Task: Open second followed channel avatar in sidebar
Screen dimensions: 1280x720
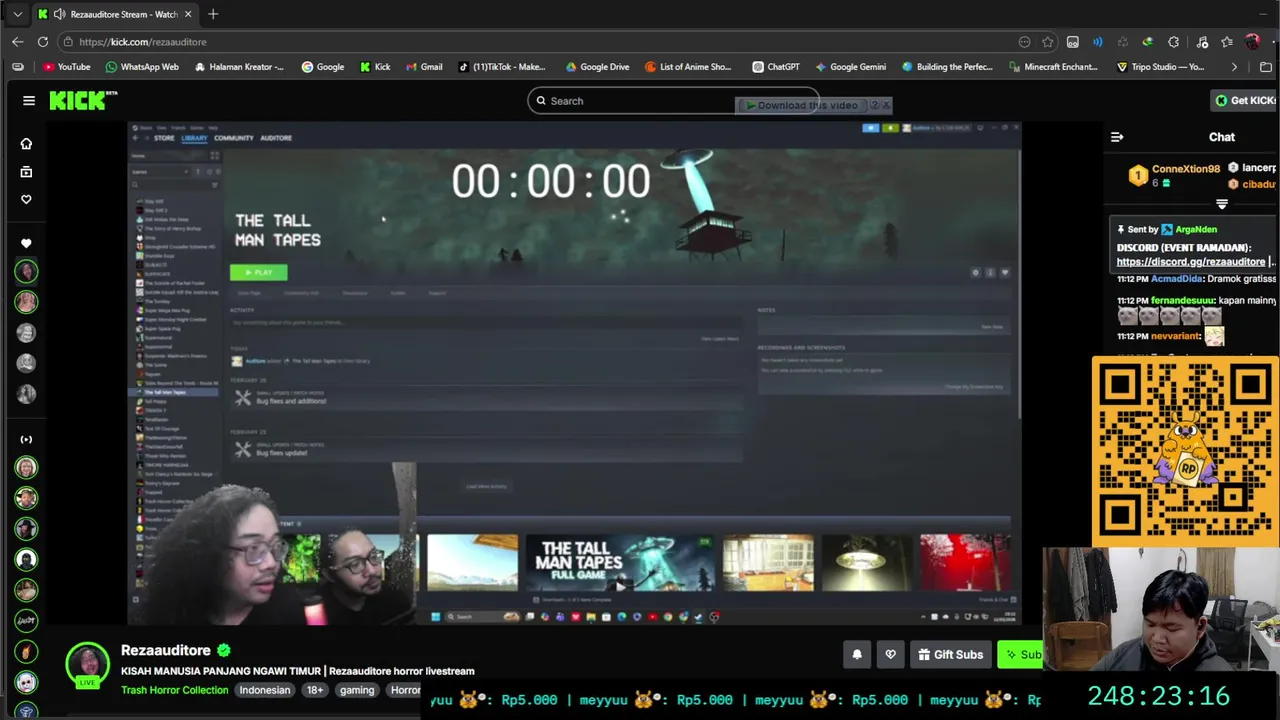Action: [x=26, y=302]
